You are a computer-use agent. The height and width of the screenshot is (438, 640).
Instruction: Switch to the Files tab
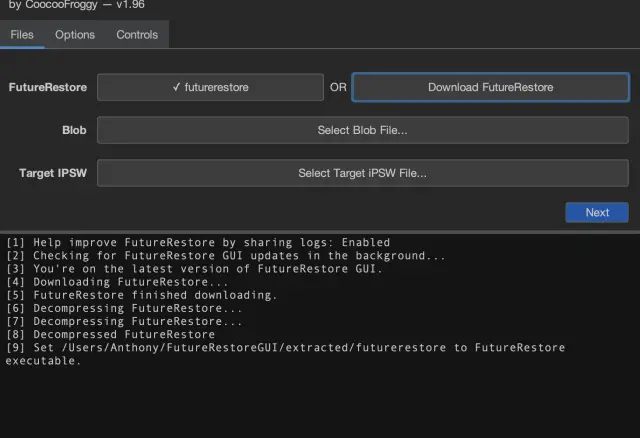click(x=22, y=35)
